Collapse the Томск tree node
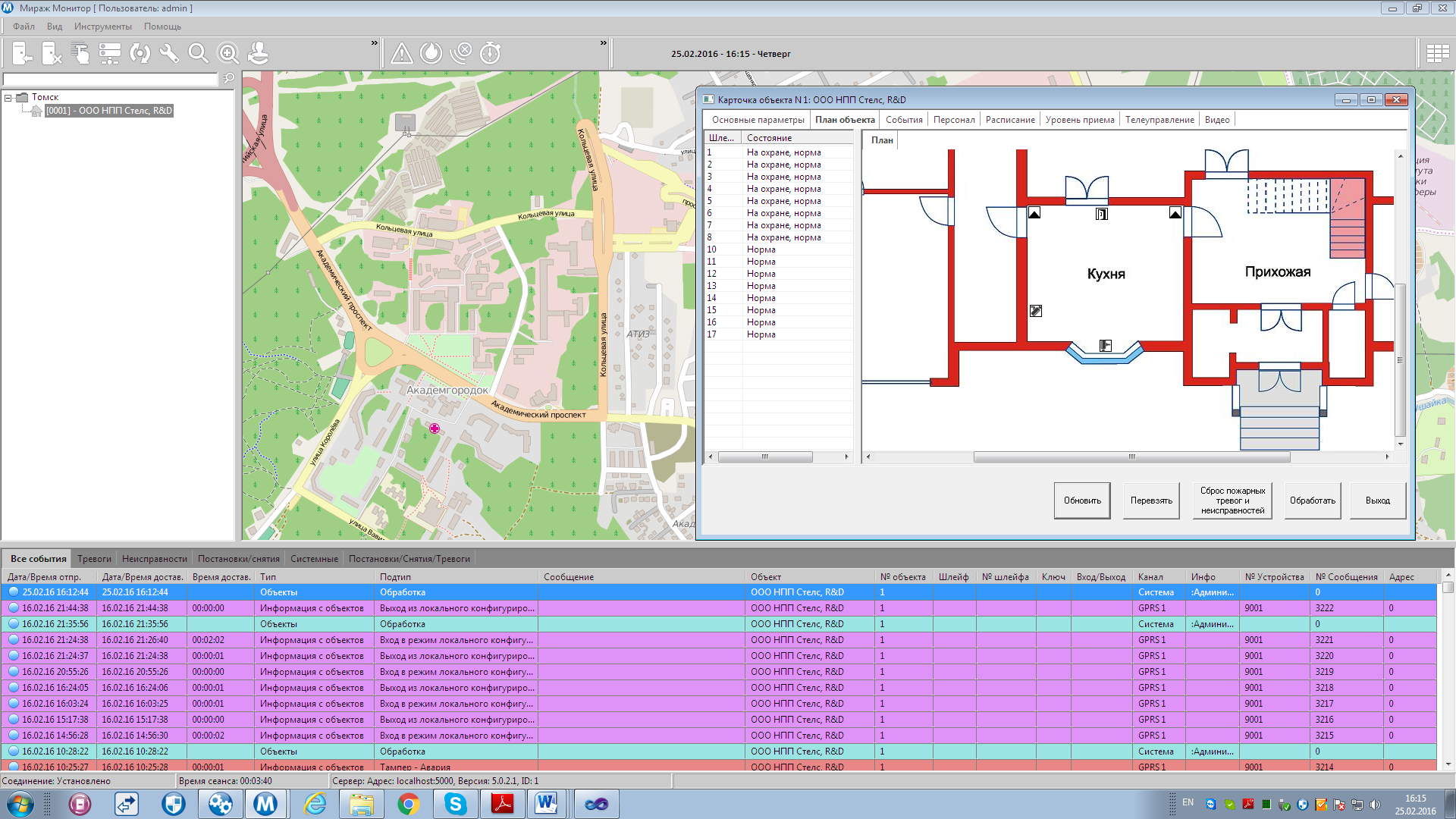 coord(8,98)
